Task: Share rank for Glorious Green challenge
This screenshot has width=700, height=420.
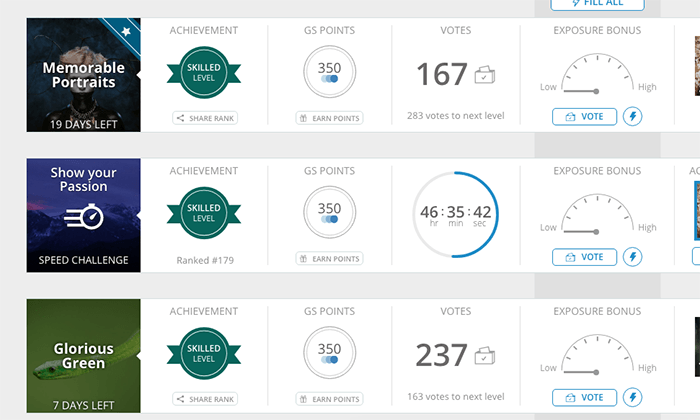Action: (205, 399)
